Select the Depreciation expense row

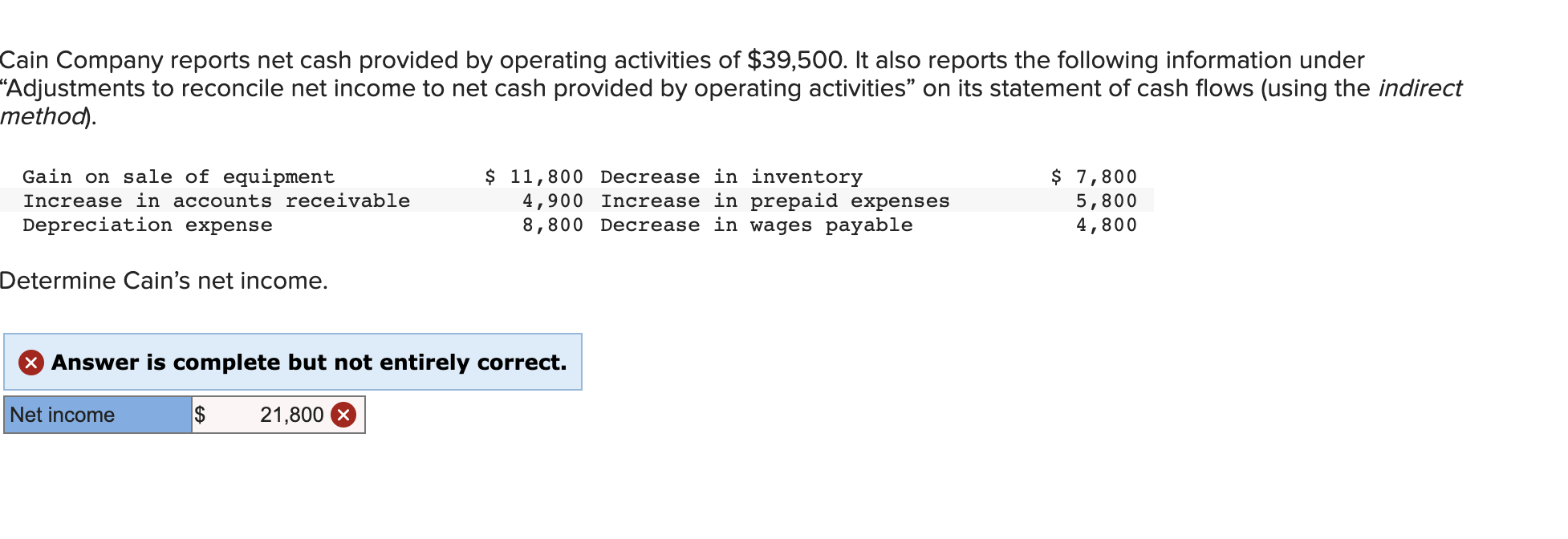pos(147,225)
